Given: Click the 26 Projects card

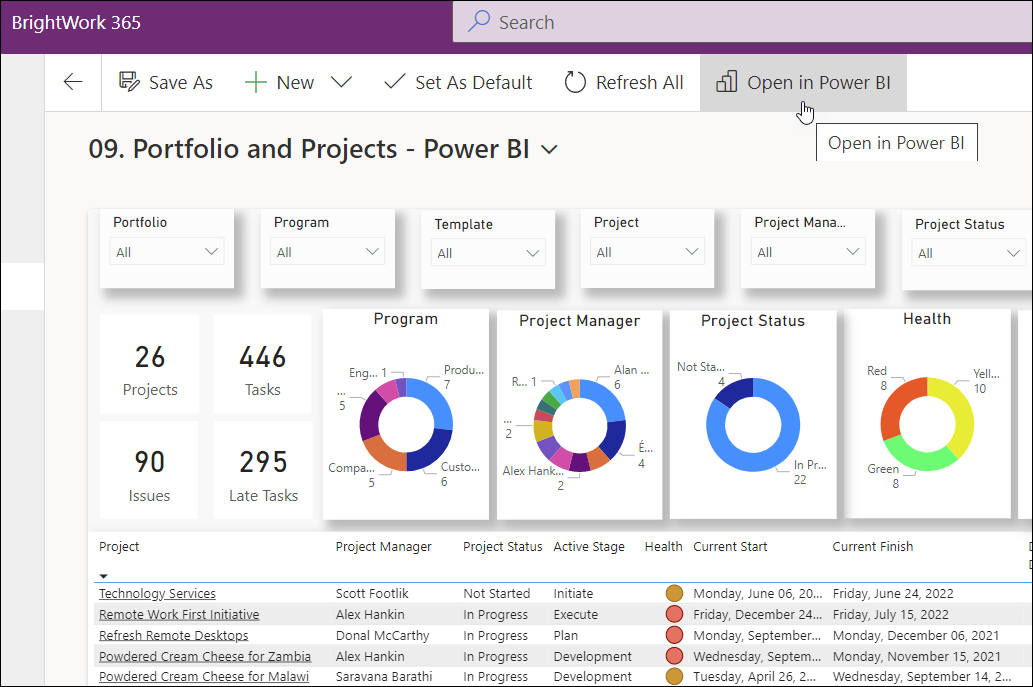Looking at the screenshot, I should pos(150,364).
